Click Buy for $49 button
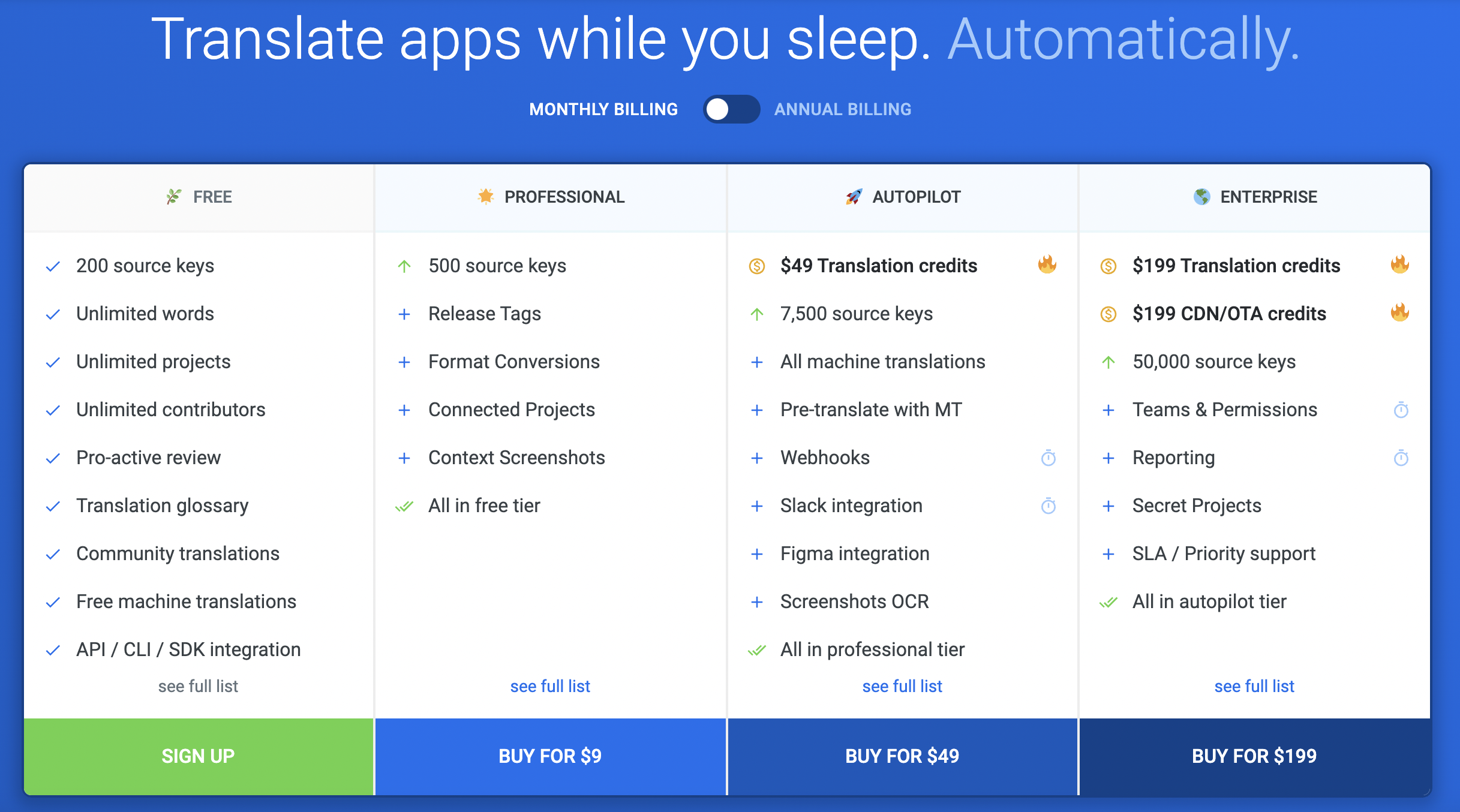The height and width of the screenshot is (812, 1460). (902, 756)
